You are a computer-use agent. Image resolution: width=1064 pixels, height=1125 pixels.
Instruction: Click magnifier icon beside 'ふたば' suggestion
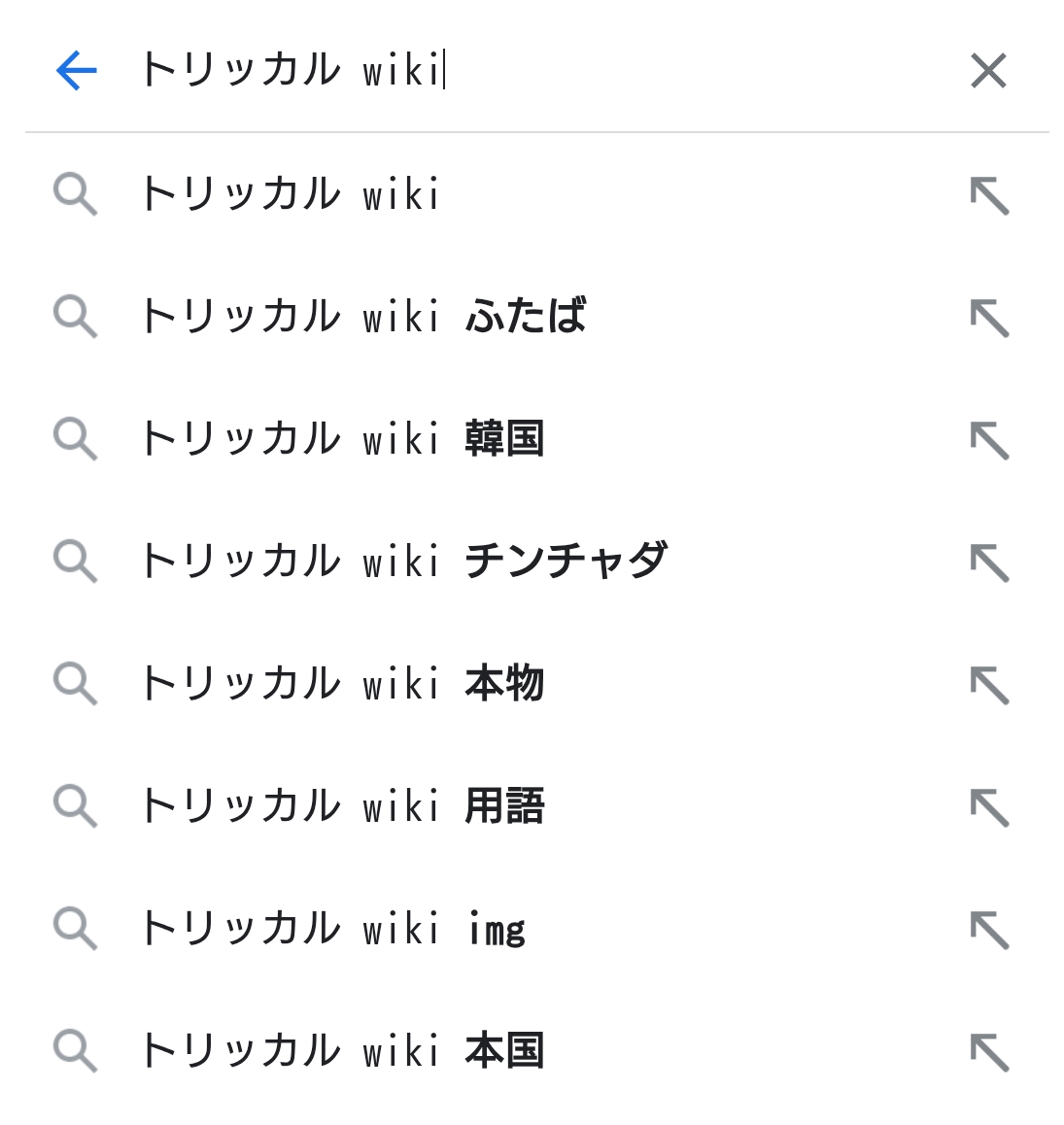click(75, 318)
